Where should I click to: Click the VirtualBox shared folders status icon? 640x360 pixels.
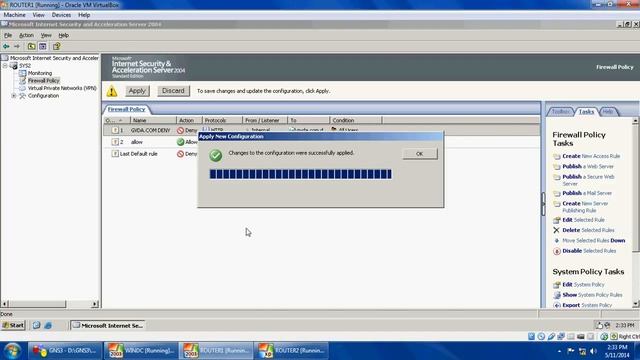[x=571, y=336]
